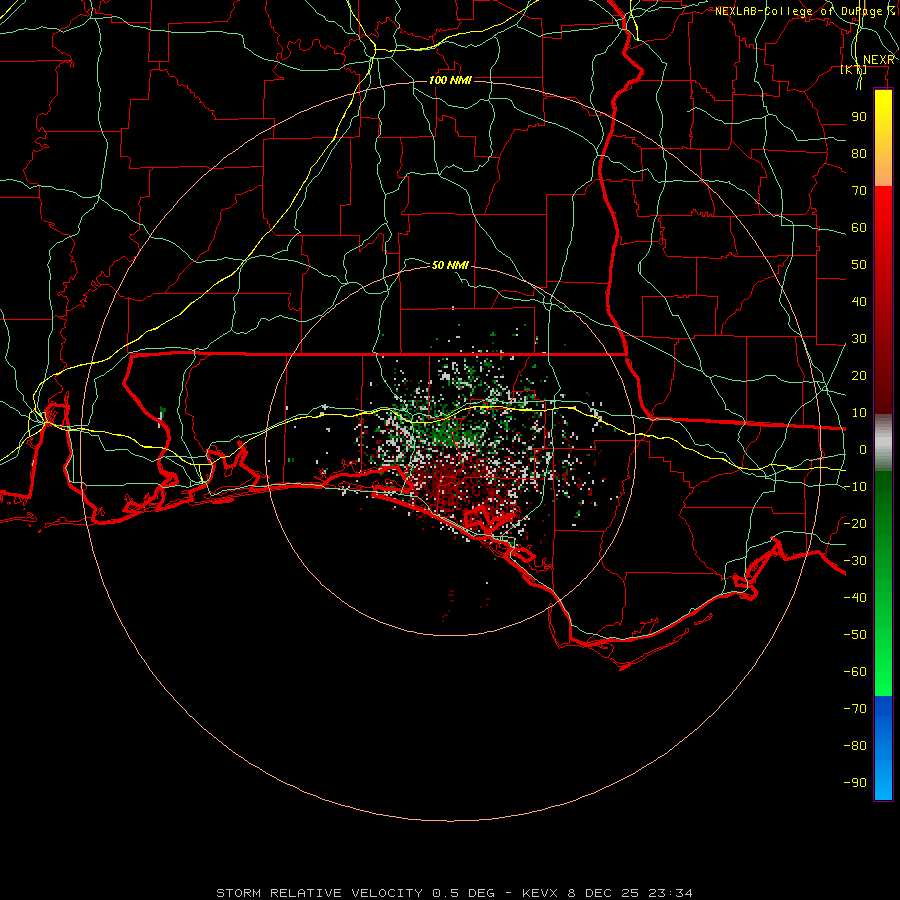
Task: Click the "100 NMI" range ring label
Action: coord(450,80)
